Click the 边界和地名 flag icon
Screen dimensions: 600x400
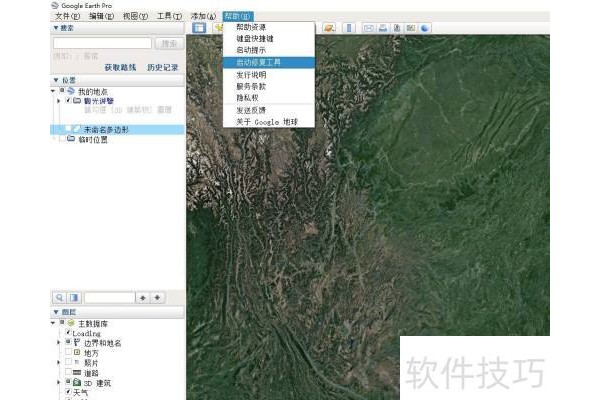(77, 342)
